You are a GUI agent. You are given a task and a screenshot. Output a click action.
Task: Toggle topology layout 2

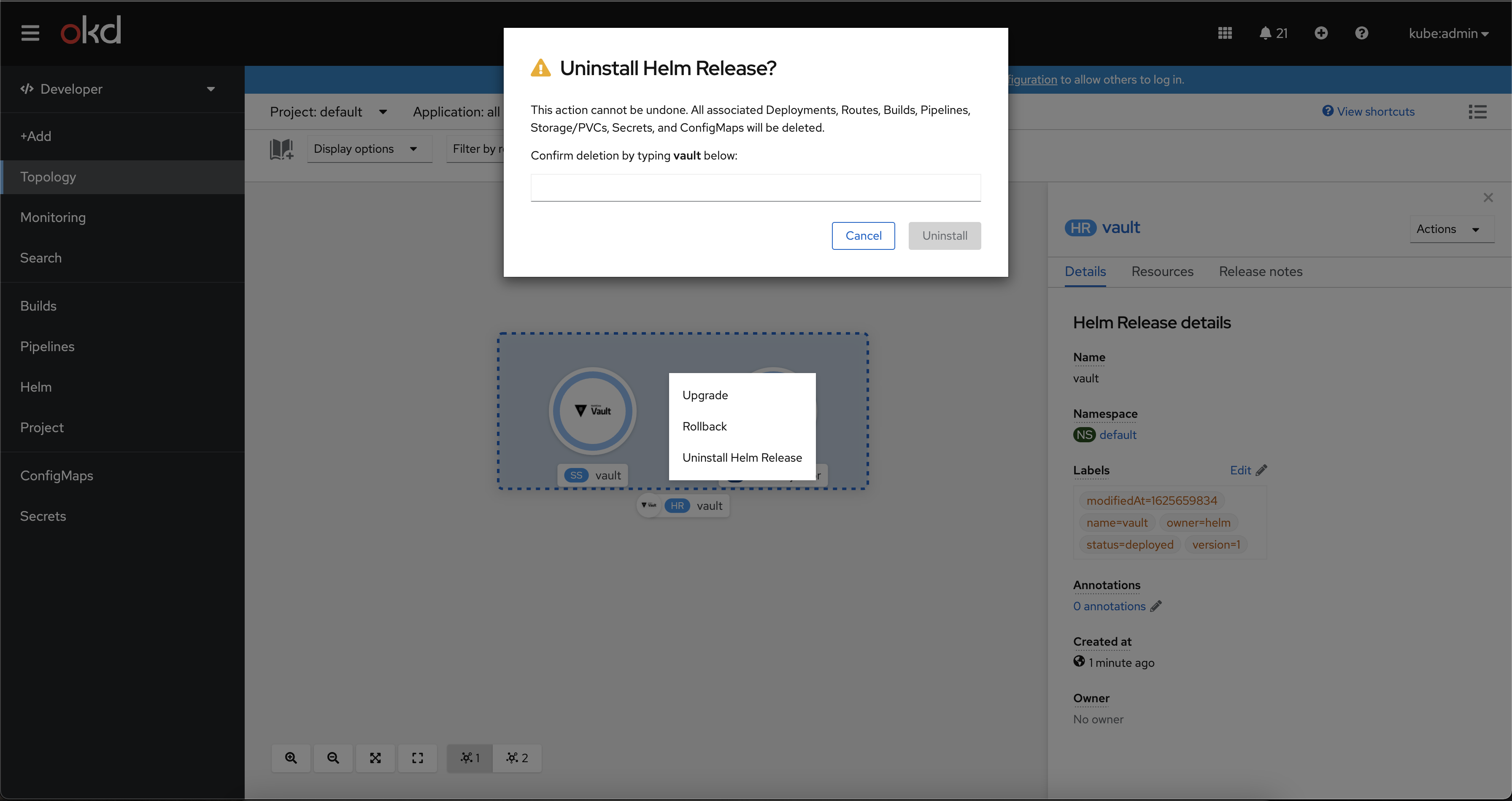tap(516, 758)
